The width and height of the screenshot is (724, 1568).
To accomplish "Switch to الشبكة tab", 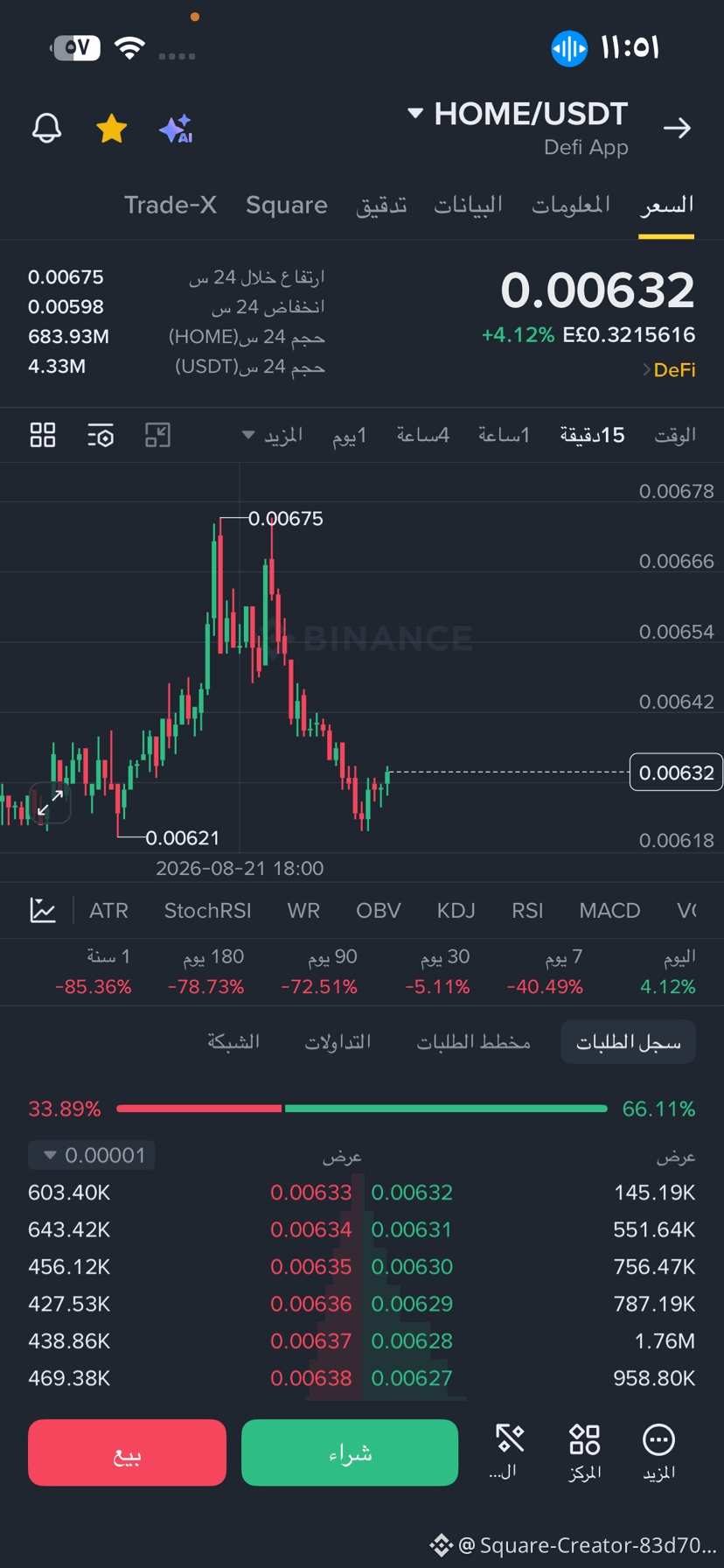I will [x=233, y=1041].
